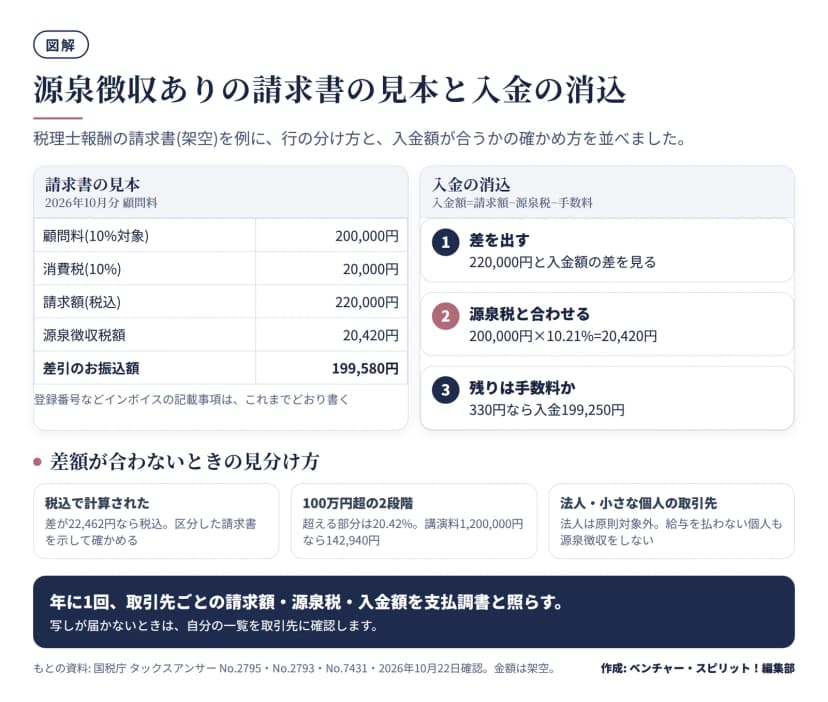828x702 pixels.
Task: Select the 消費税(10%) row label
Action: point(82,269)
